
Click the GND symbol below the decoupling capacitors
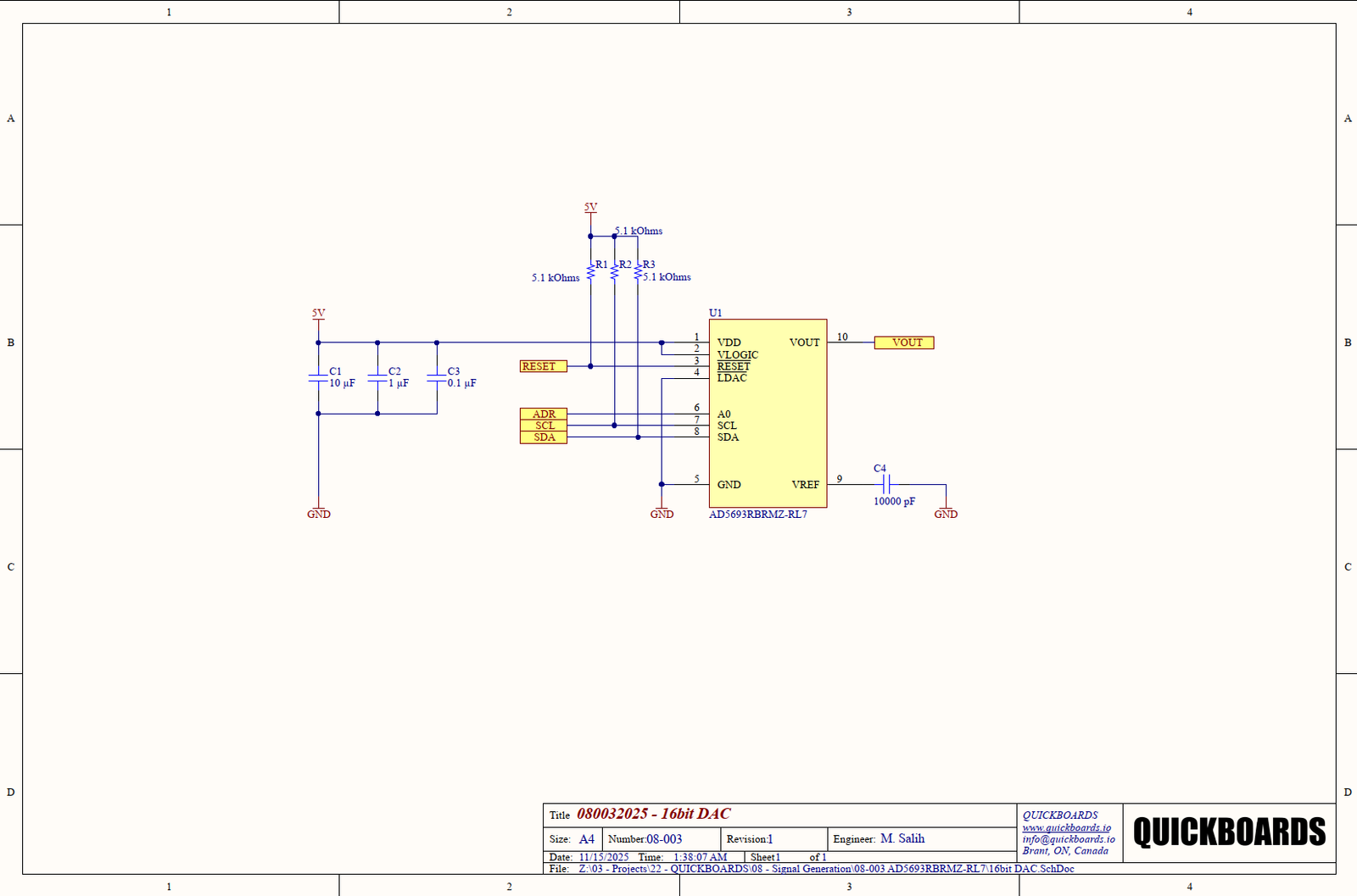(x=319, y=513)
